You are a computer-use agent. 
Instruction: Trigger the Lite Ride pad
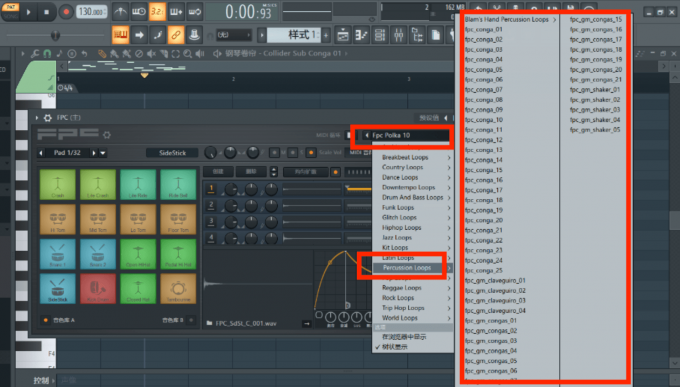click(x=138, y=184)
